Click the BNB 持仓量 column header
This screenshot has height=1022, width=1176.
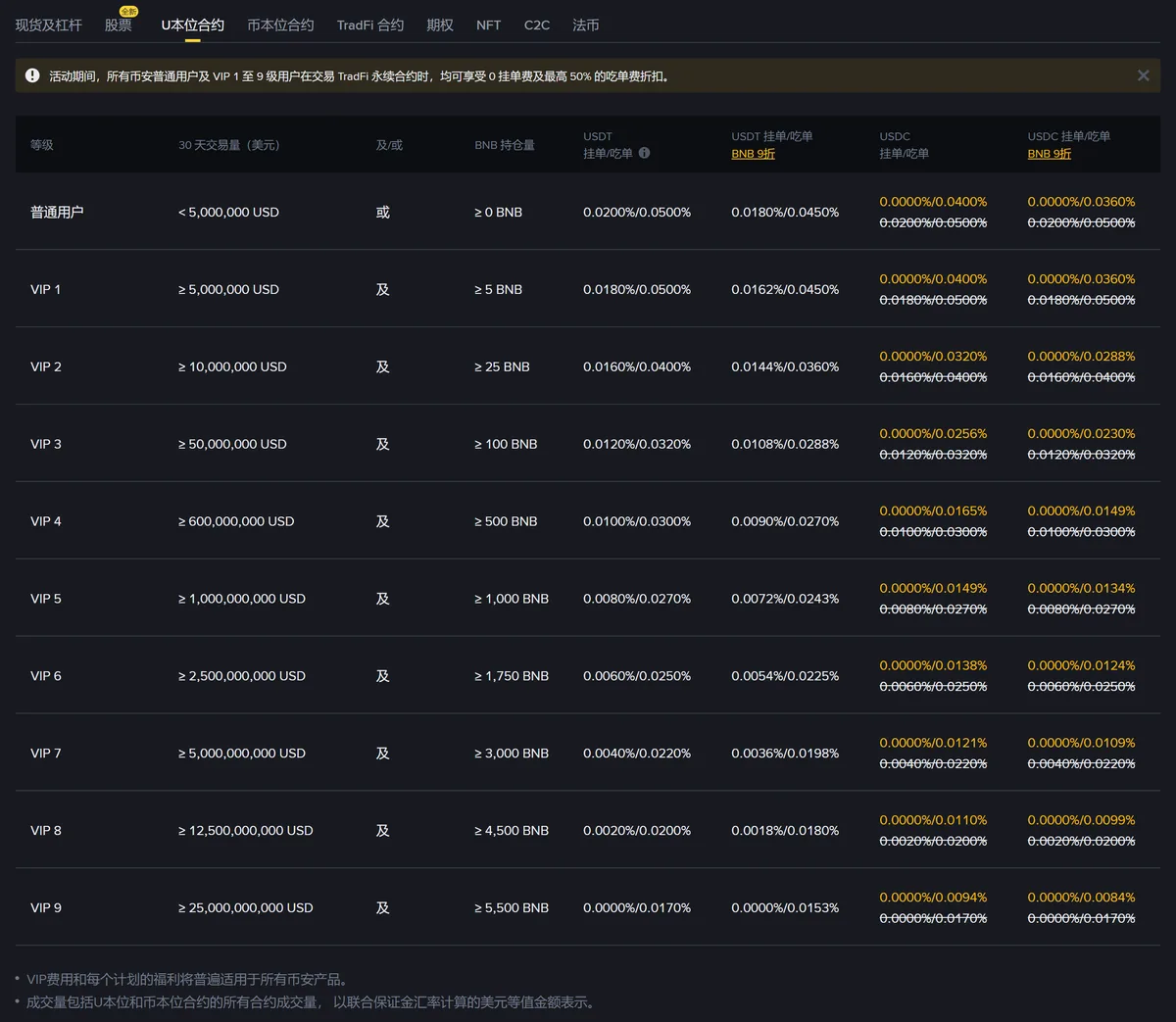[505, 145]
